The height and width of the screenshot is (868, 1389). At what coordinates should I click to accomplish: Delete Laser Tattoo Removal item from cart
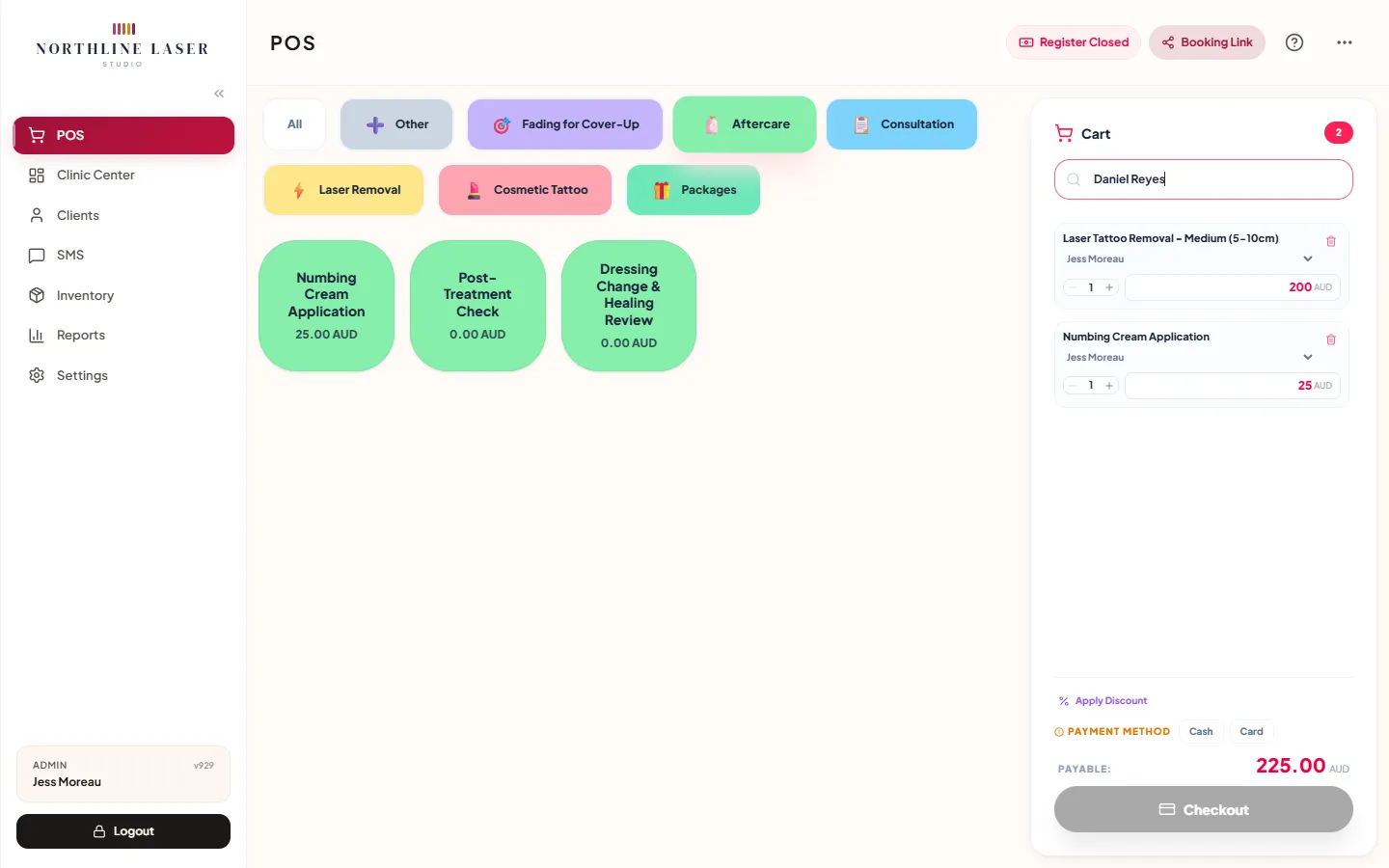click(1331, 241)
